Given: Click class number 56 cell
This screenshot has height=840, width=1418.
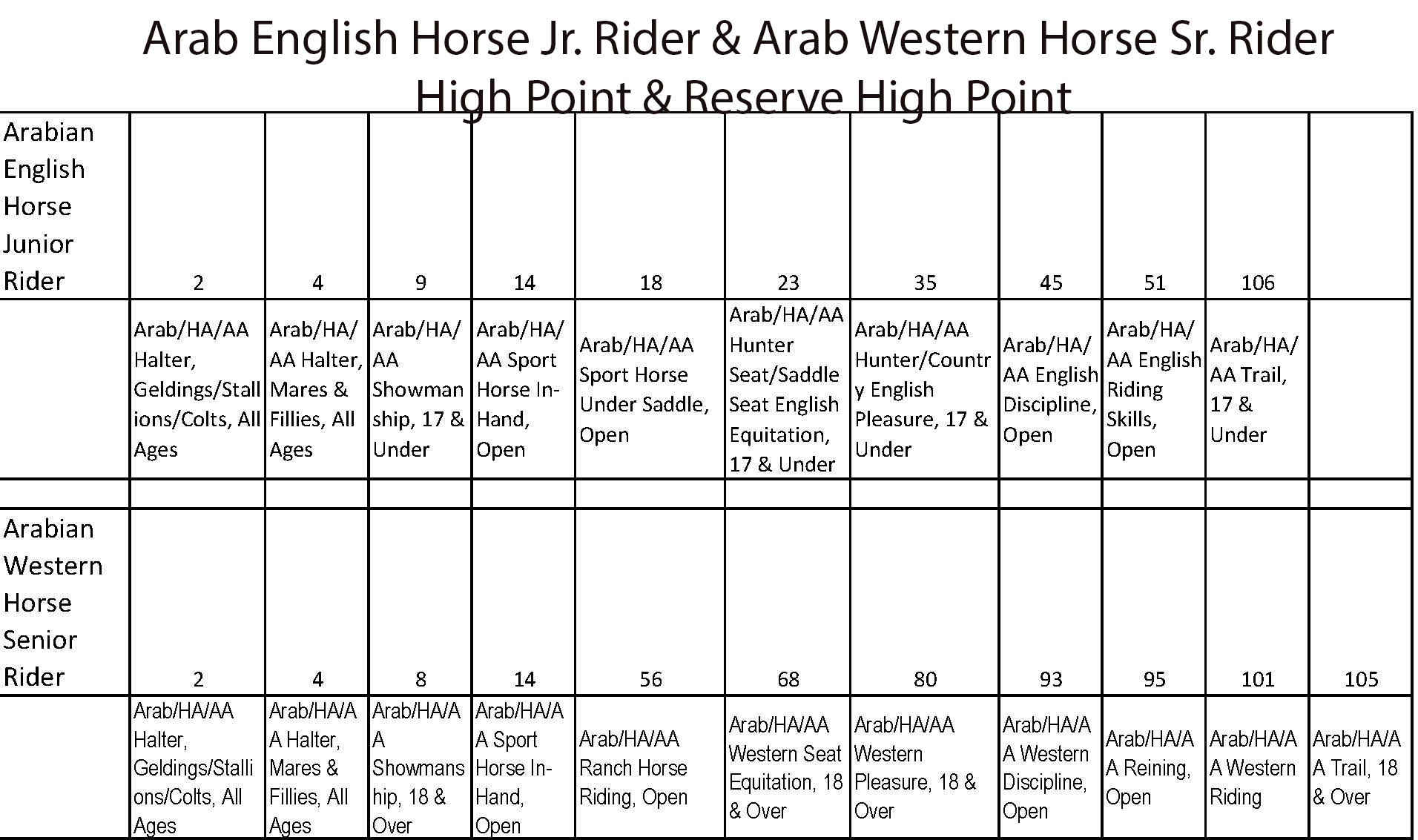Looking at the screenshot, I should point(650,679).
